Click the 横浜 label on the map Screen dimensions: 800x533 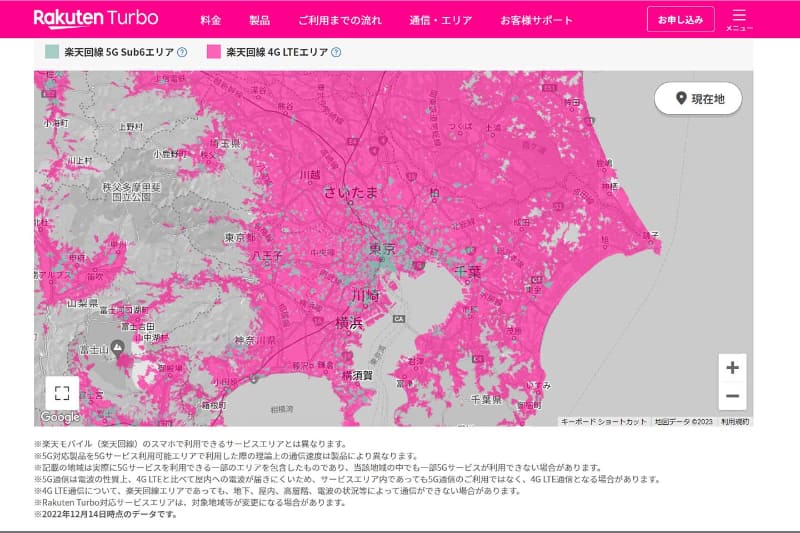(x=349, y=322)
